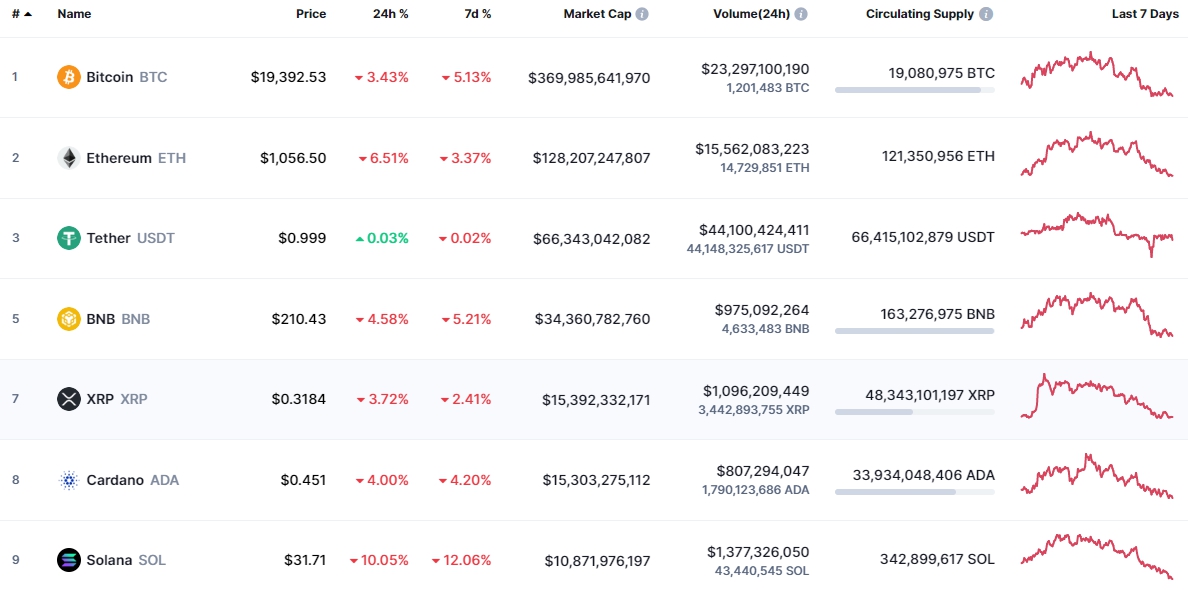Click Tether volume $44,100,424,411
The height and width of the screenshot is (594, 1188).
point(752,230)
